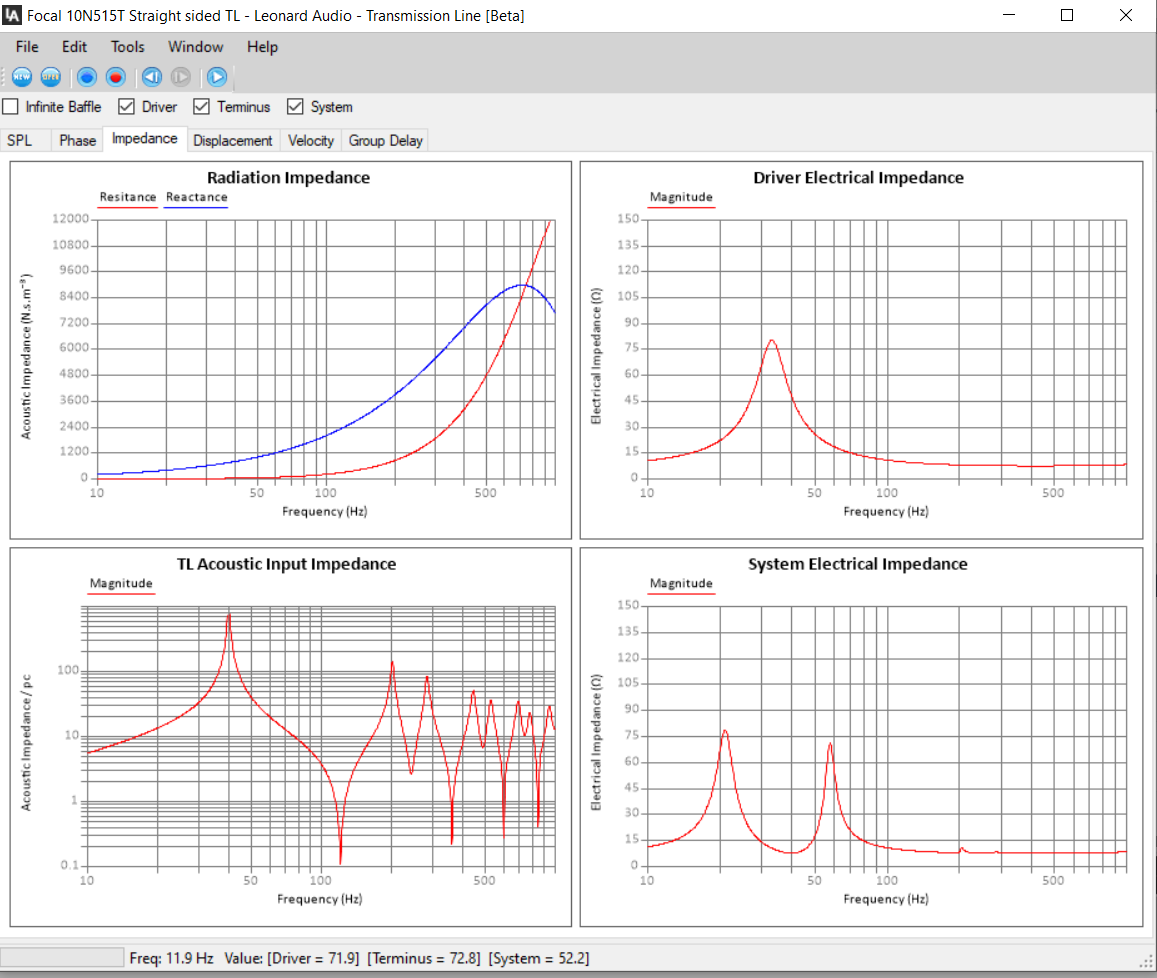Click the System Electrical Impedance chart title
The image size is (1157, 978).
pos(857,564)
